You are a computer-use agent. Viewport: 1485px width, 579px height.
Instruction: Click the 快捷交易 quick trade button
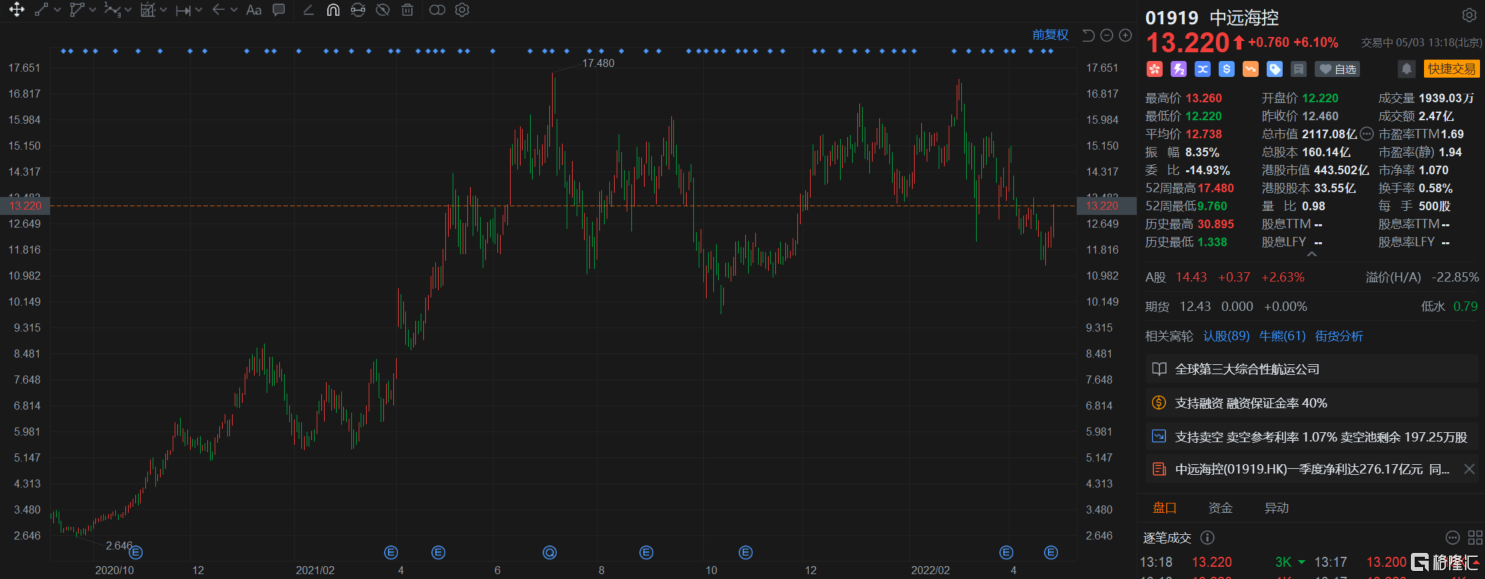coord(1451,69)
